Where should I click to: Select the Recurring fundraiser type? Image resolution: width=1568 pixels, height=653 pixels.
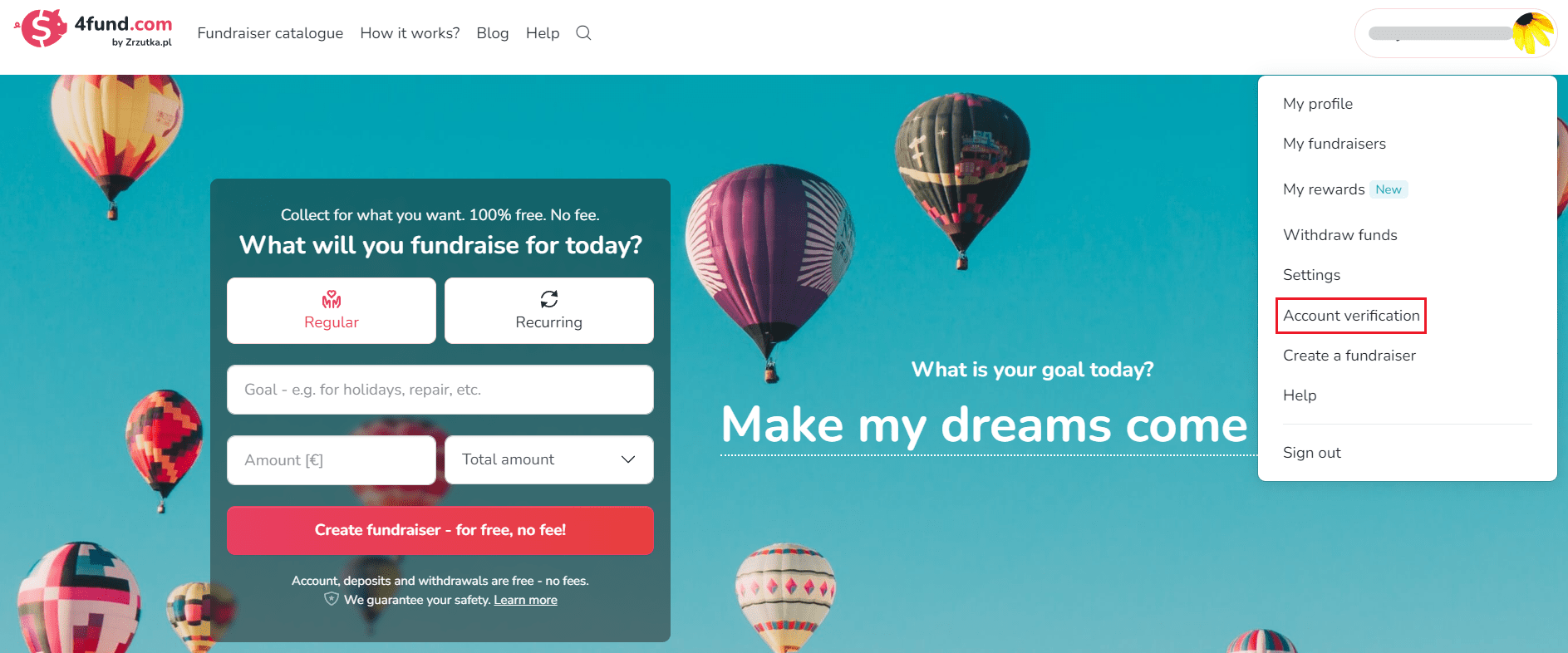click(549, 311)
